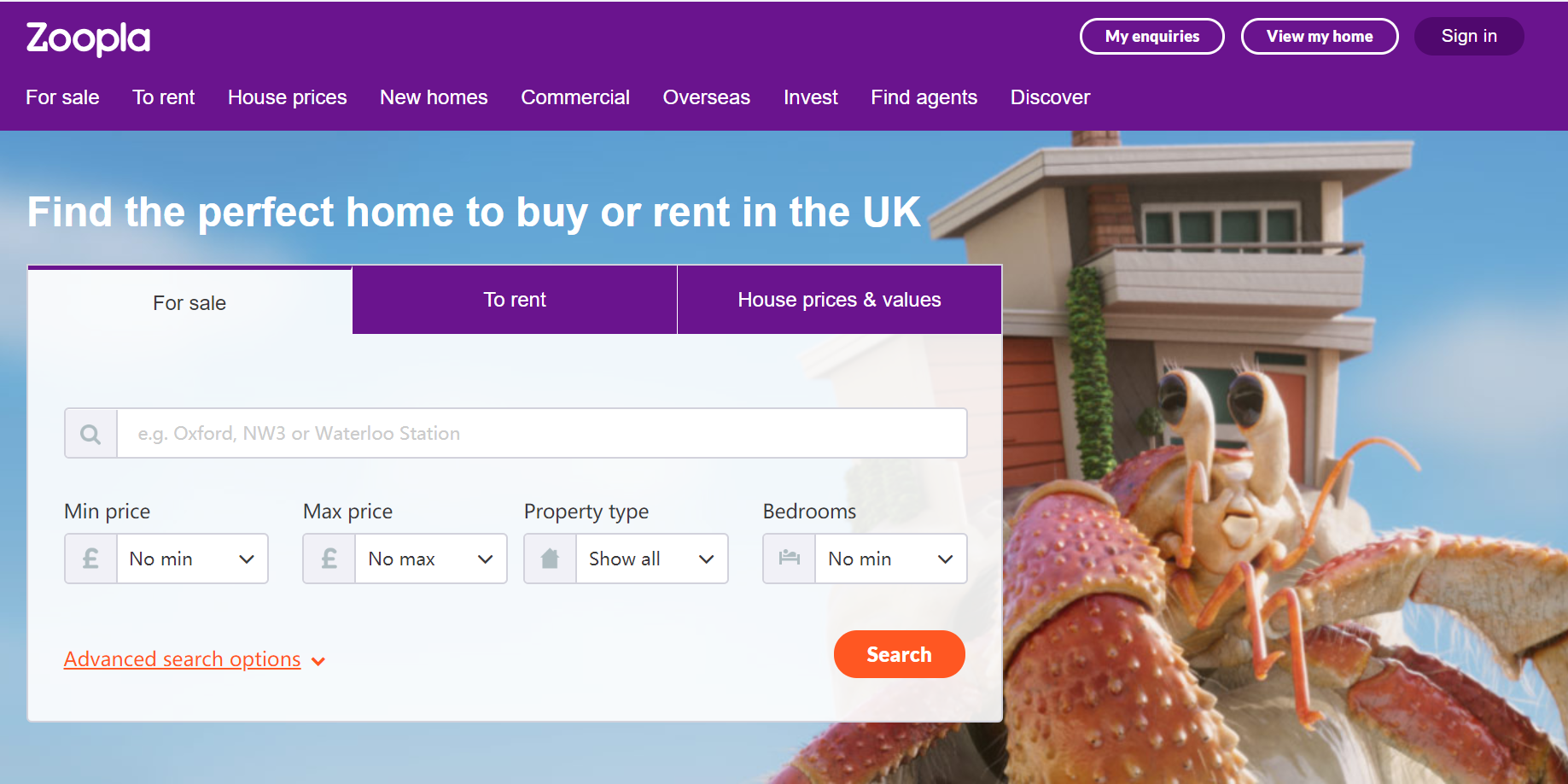The width and height of the screenshot is (1568, 784).
Task: Open My enquiries
Action: 1152,37
